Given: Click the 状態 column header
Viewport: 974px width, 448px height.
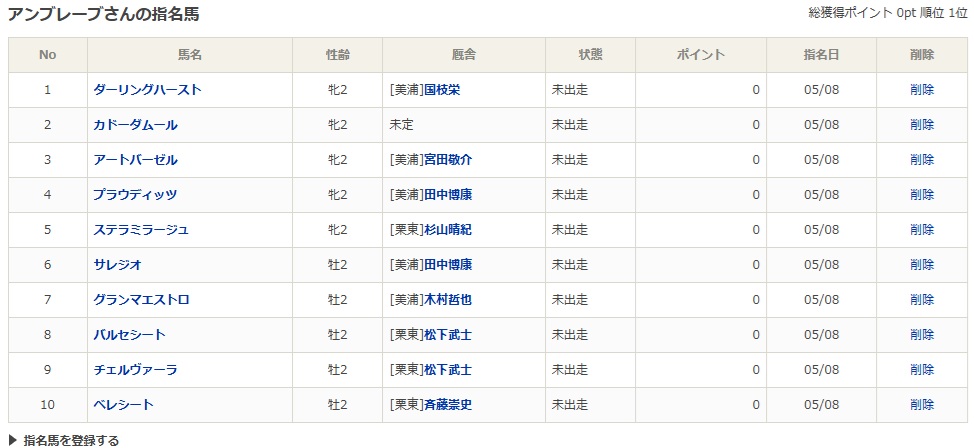Looking at the screenshot, I should pos(591,55).
